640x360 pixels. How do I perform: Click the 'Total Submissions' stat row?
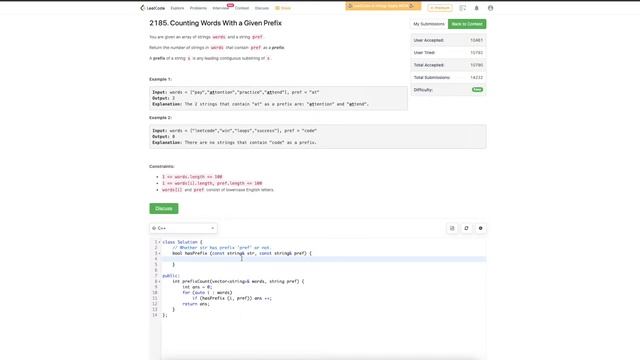coord(448,77)
